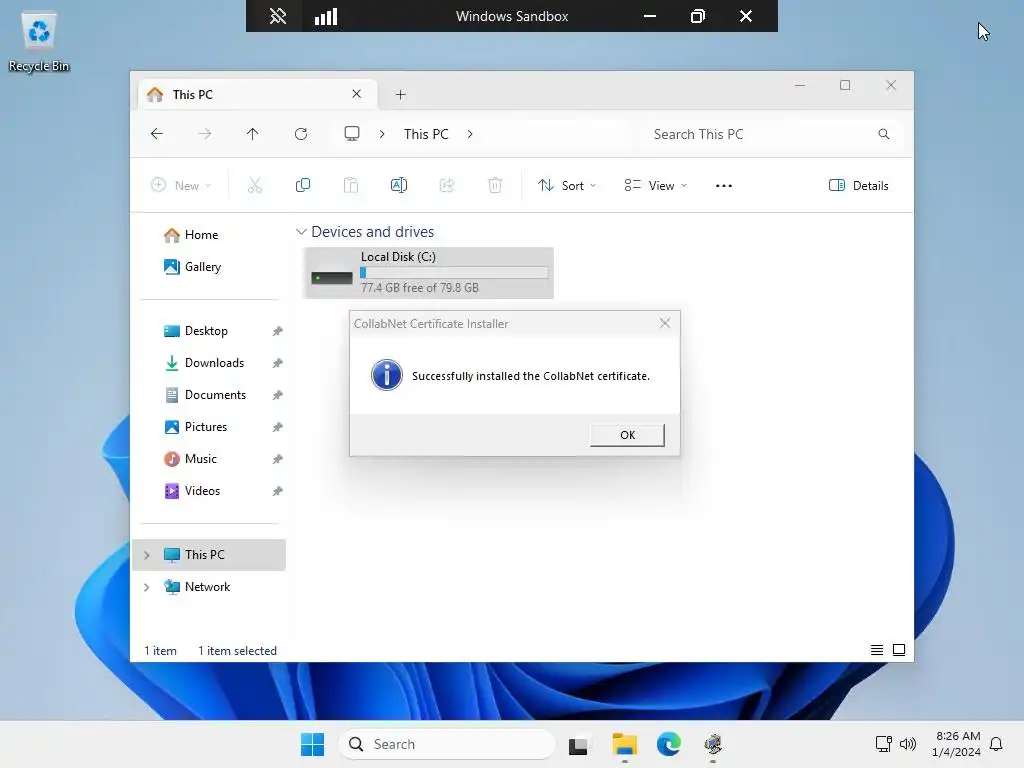Close the CollabNet Certificate Installer dialog

664,323
